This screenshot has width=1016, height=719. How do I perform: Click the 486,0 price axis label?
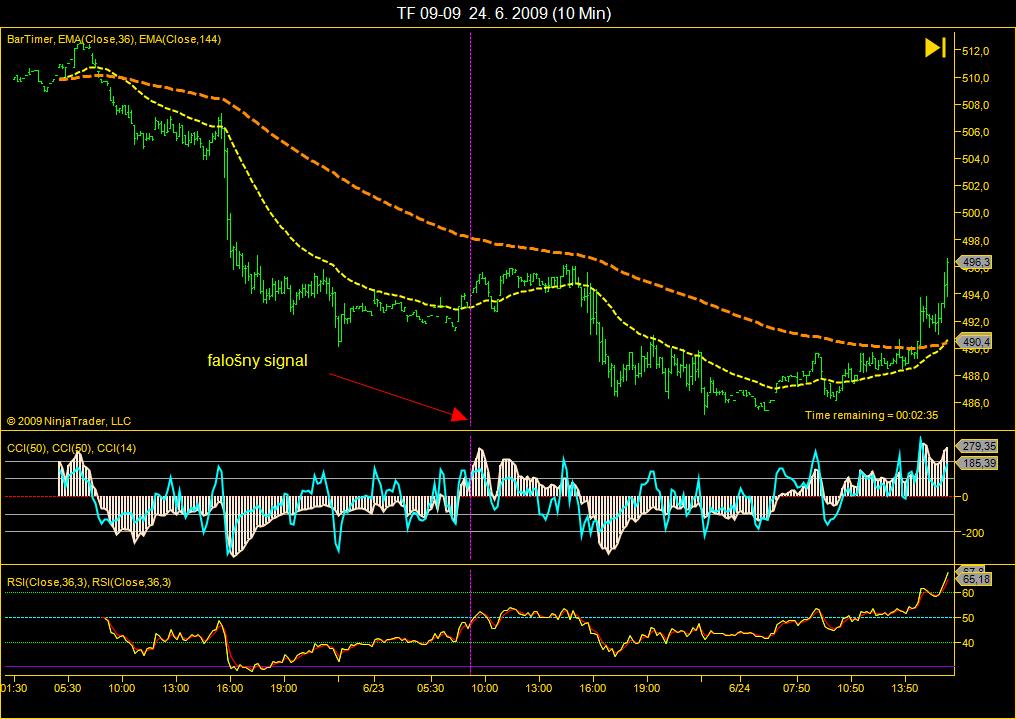tap(976, 403)
